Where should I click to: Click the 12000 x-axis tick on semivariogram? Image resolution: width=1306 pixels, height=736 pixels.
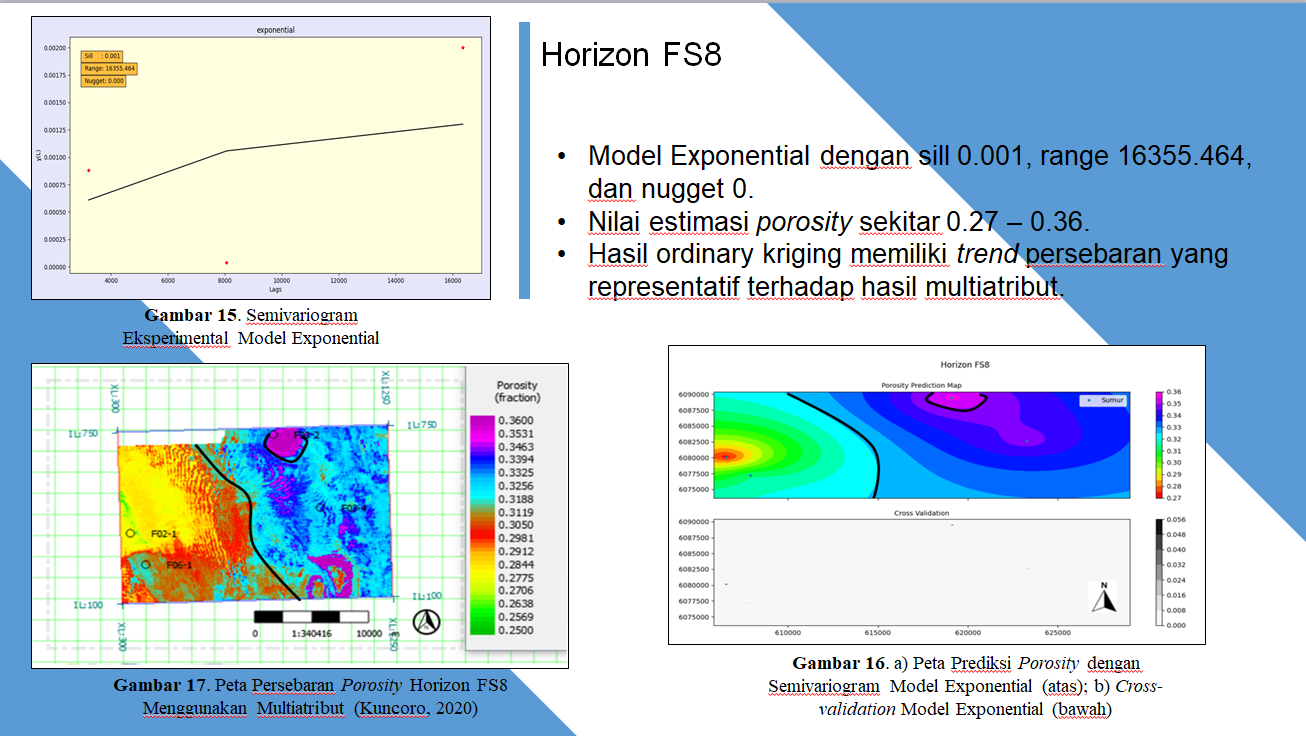[x=339, y=280]
